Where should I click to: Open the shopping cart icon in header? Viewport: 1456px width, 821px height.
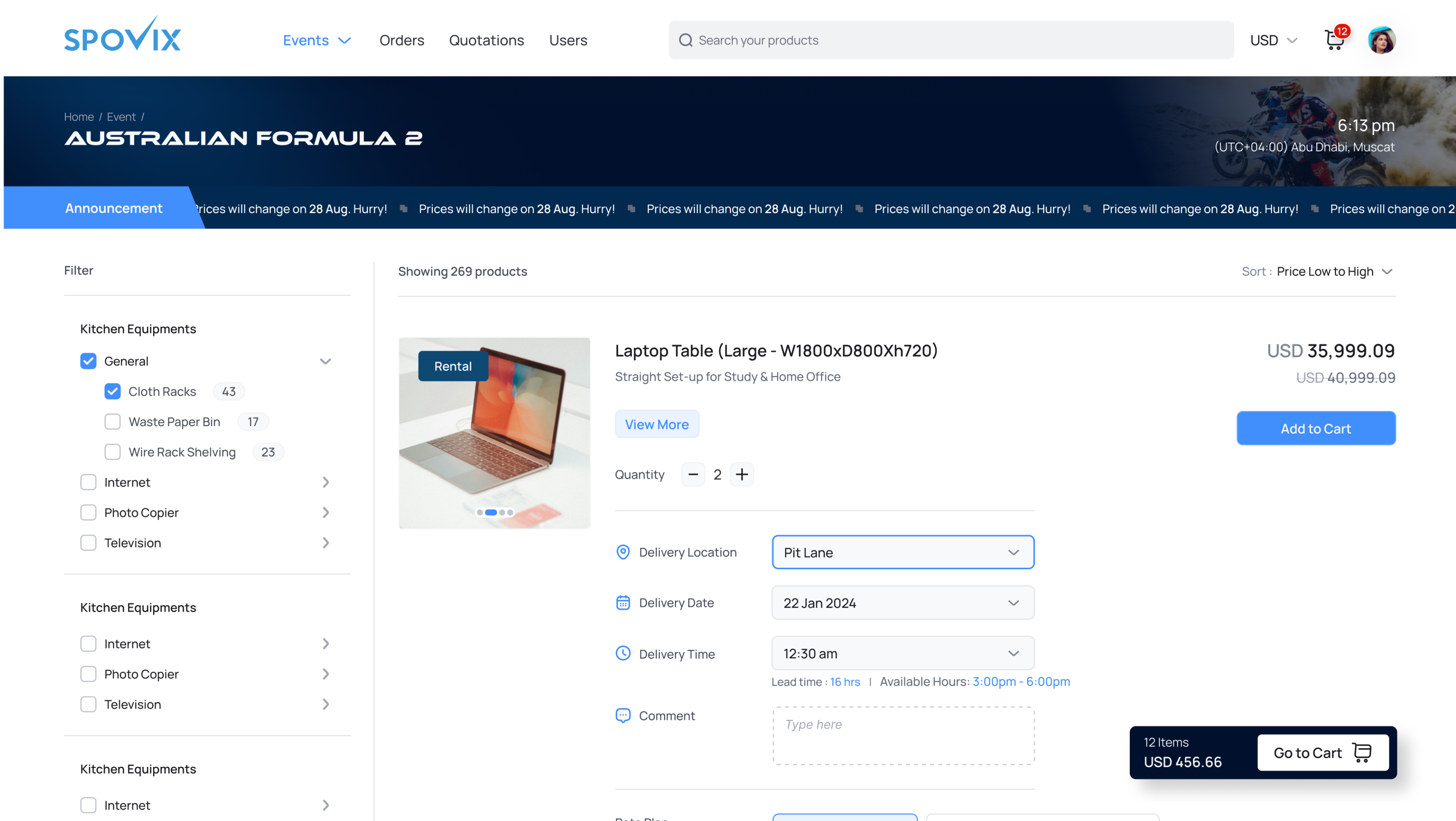tap(1335, 40)
